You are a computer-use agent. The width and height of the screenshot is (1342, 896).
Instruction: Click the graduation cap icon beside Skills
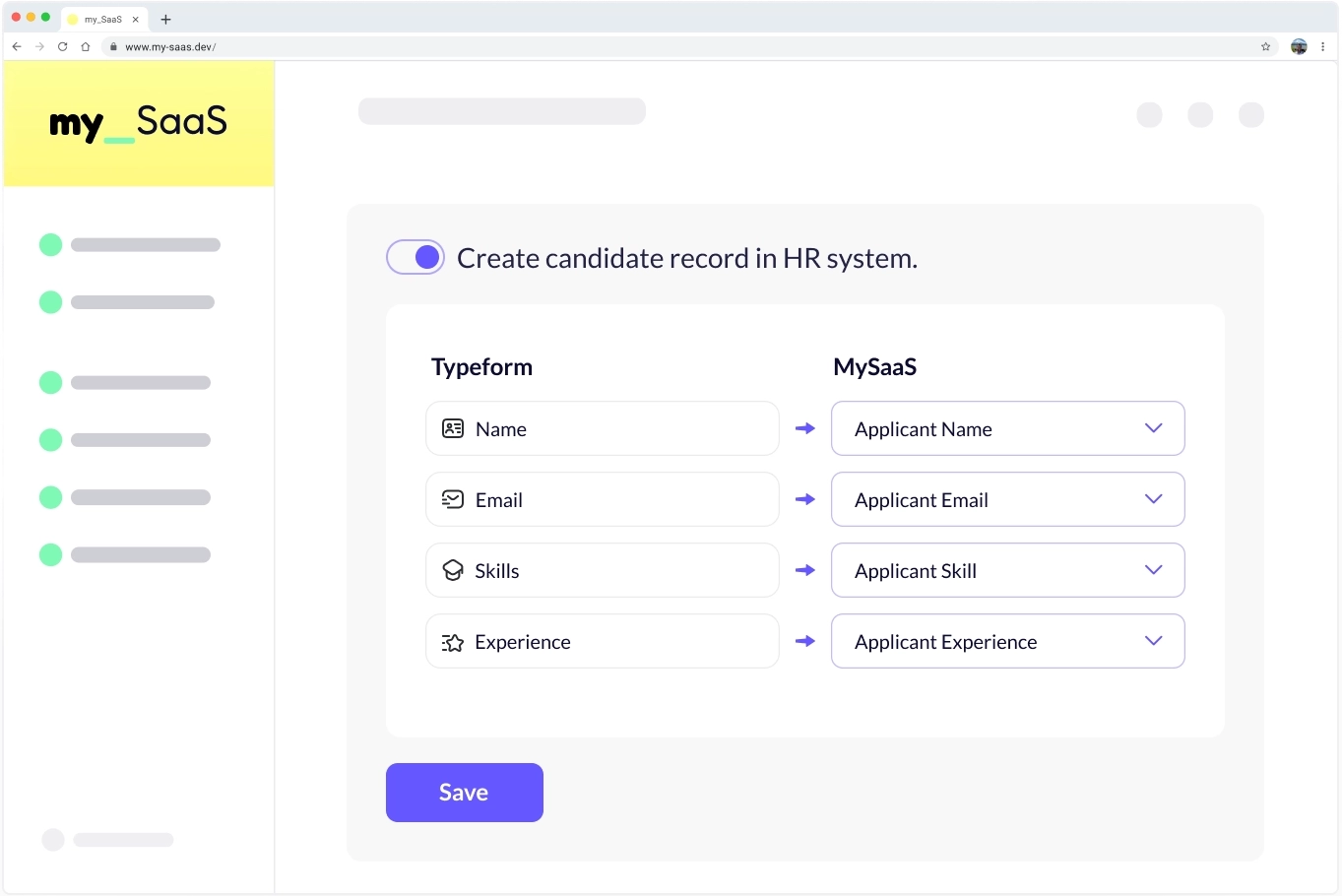click(x=453, y=571)
